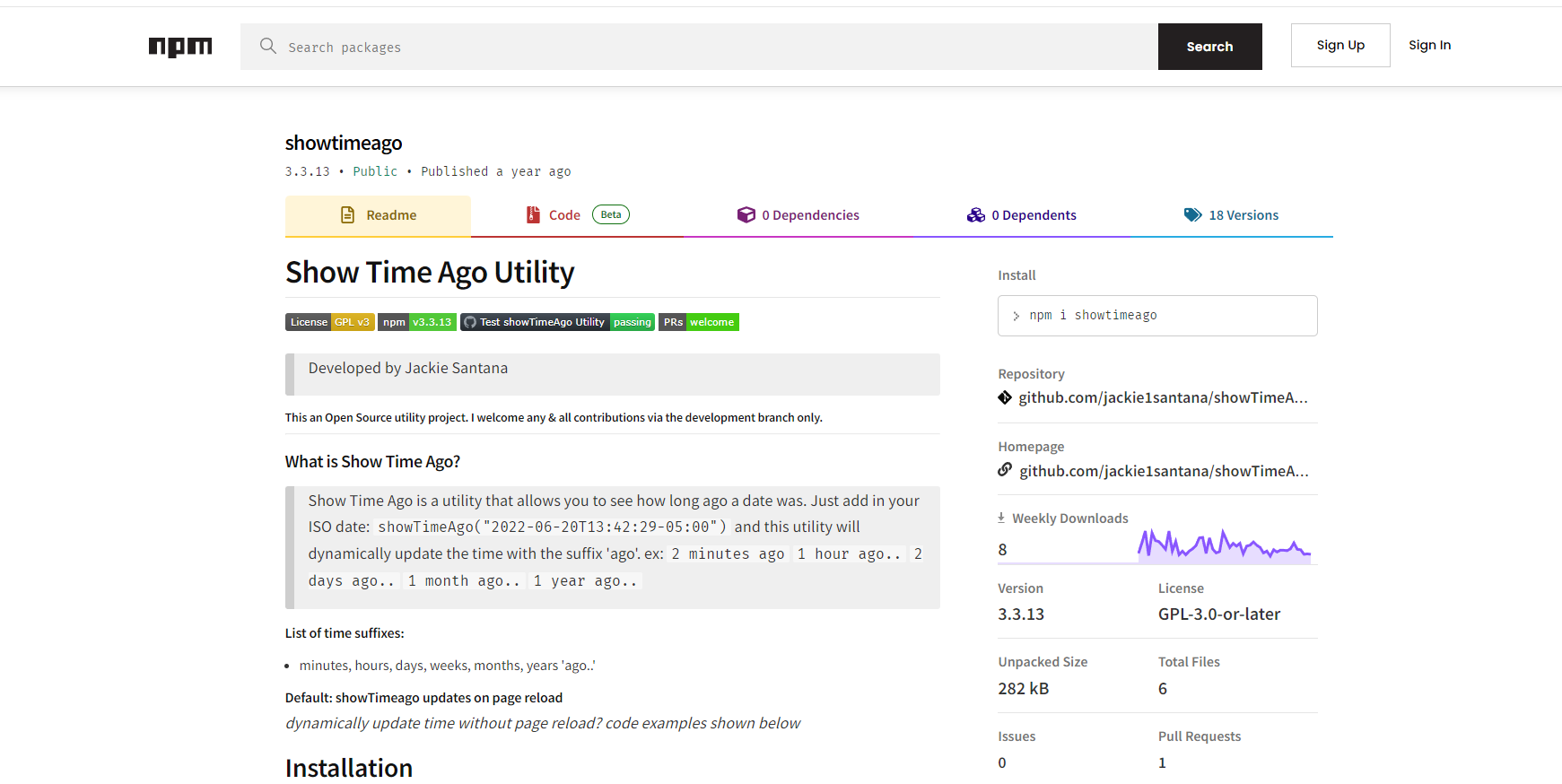Click the Total Files value 6
Viewport: 1562px width, 784px height.
point(1163,689)
